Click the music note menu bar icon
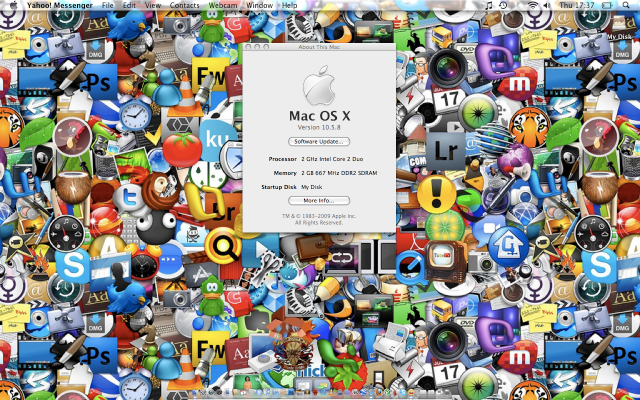This screenshot has height=400, width=640. point(489,5)
